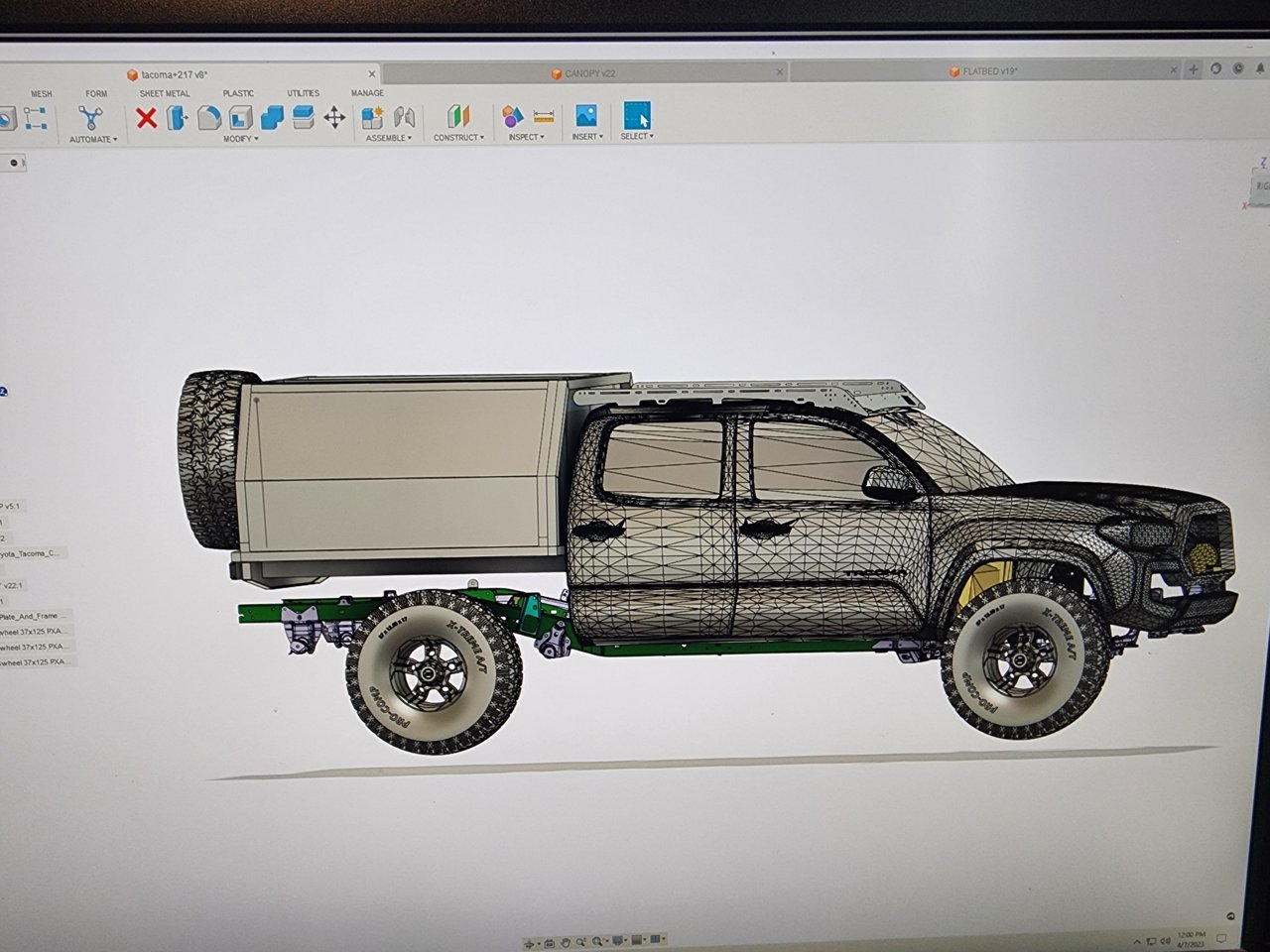This screenshot has height=952, width=1270.
Task: Select the Fillet tool icon
Action: tap(208, 118)
